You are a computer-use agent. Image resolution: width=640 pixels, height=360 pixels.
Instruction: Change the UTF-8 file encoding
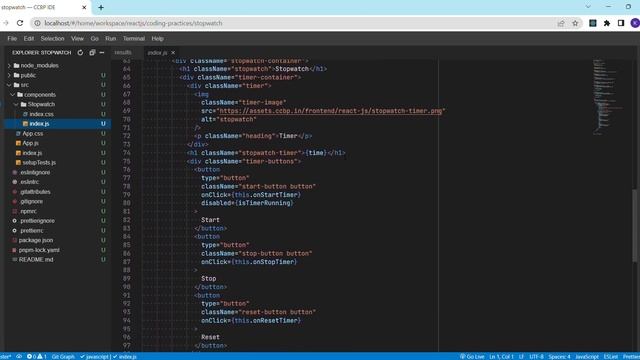point(536,356)
